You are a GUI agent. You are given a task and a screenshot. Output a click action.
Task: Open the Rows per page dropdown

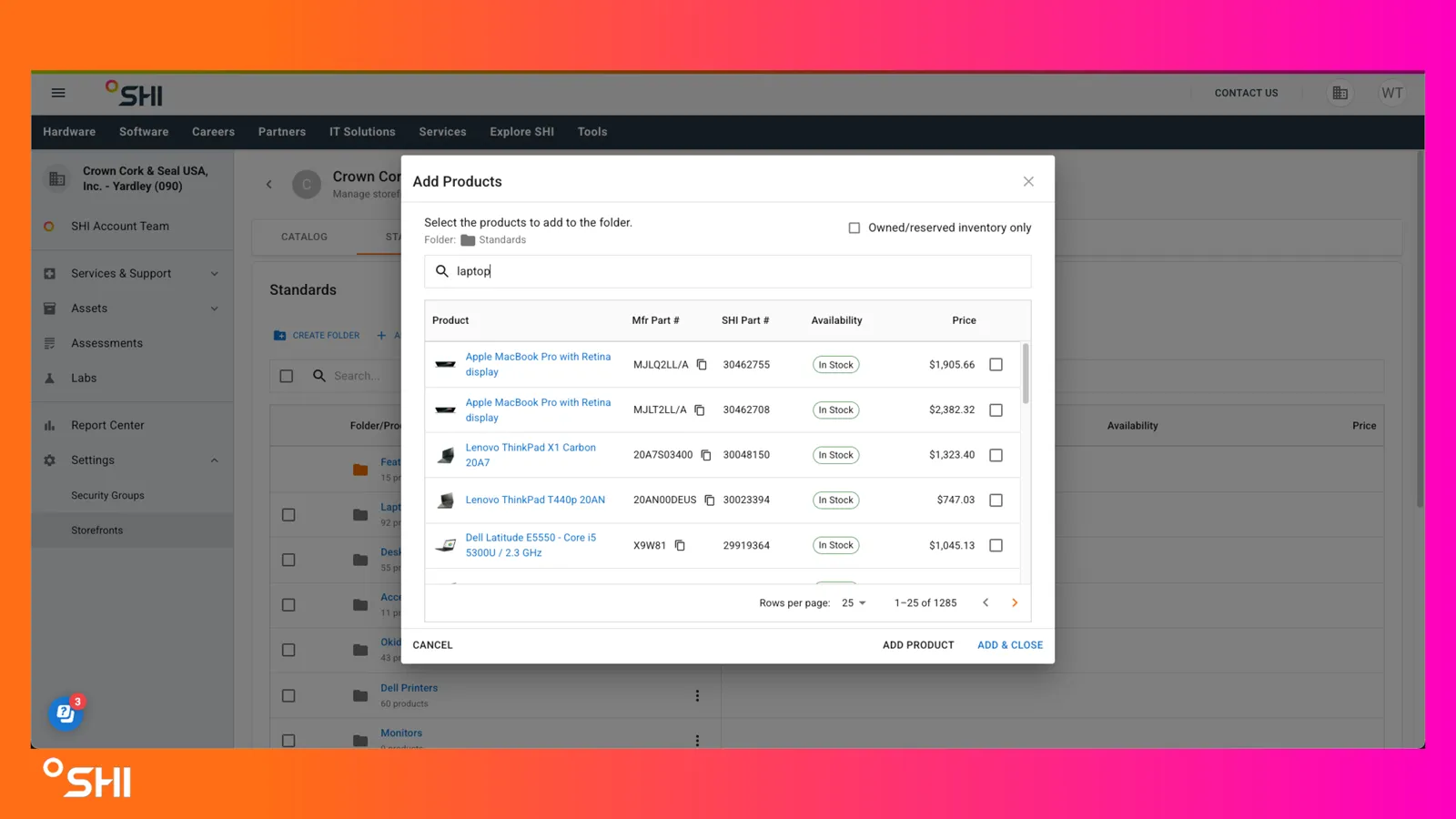[854, 603]
